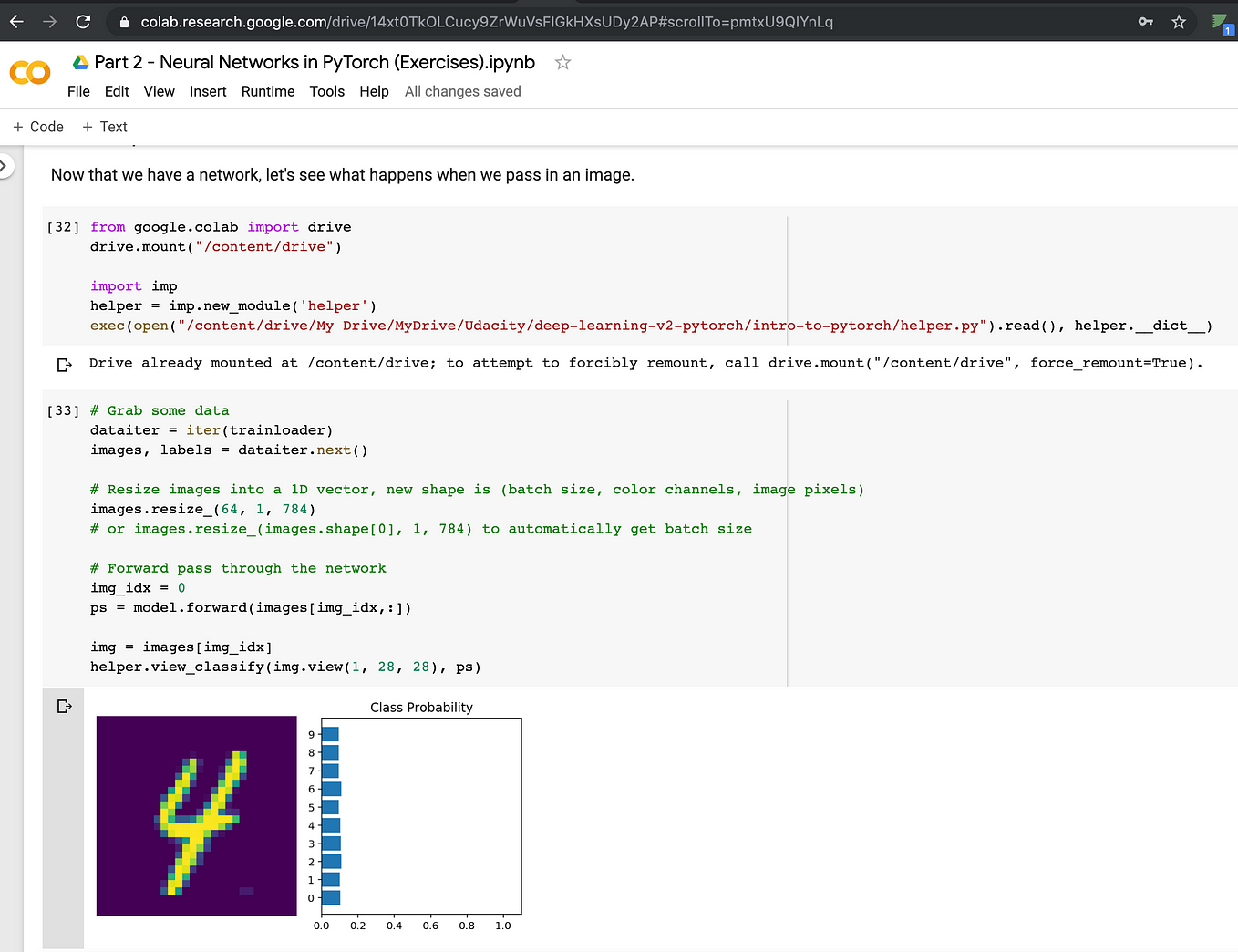Expand the View menu

point(159,91)
